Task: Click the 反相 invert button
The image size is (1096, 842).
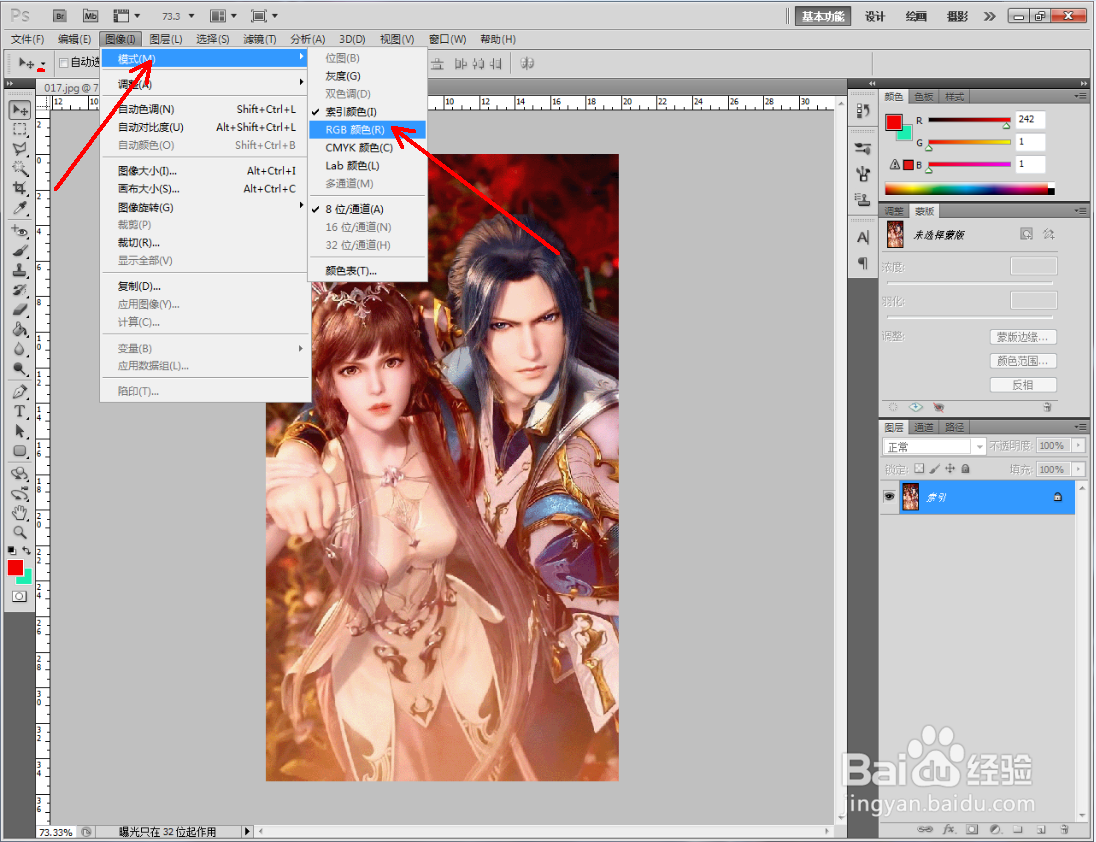Action: click(1023, 384)
